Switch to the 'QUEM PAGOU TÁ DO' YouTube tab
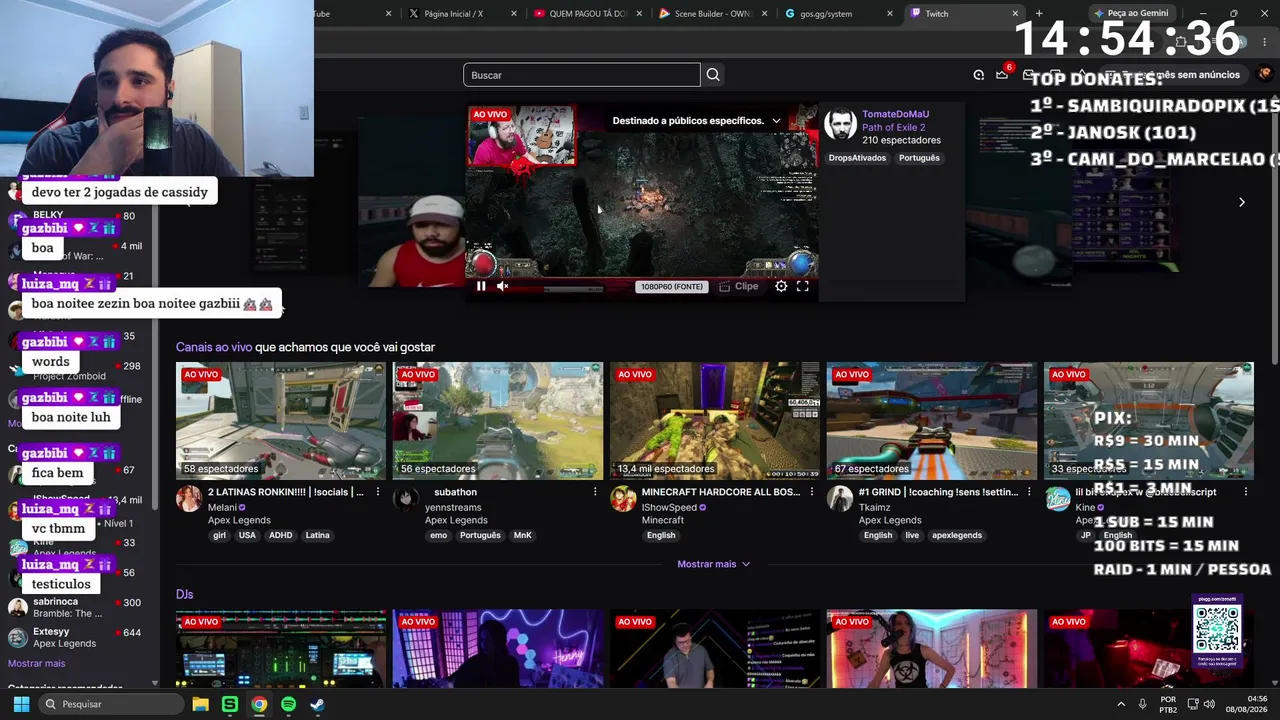The width and height of the screenshot is (1280, 720). [x=587, y=14]
